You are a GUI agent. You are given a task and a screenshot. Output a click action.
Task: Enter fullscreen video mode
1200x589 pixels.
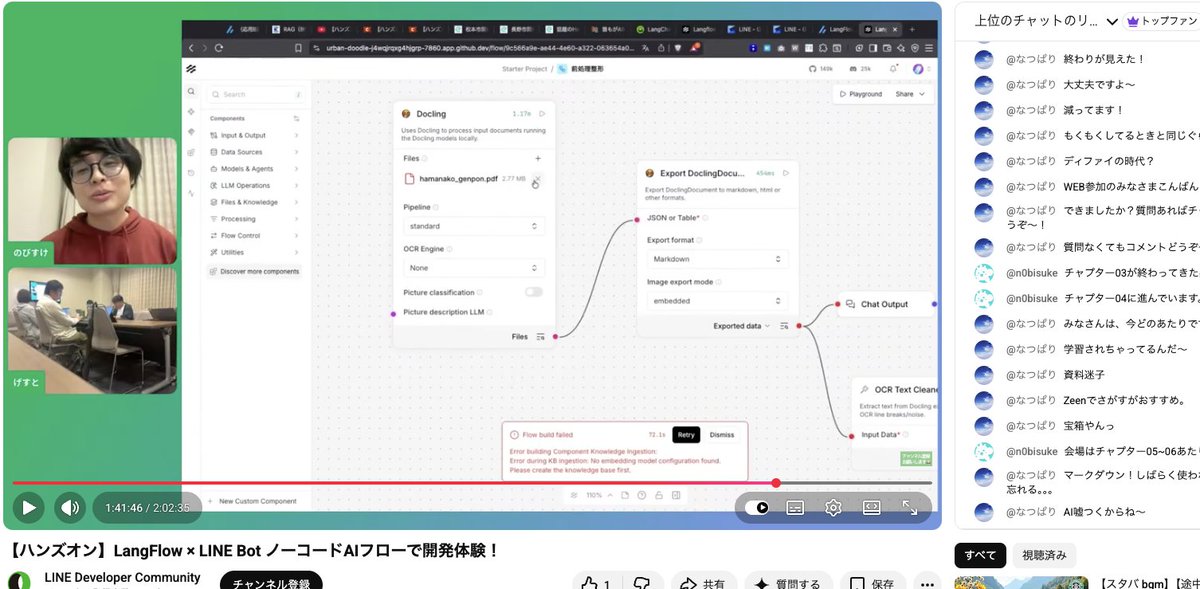[x=910, y=508]
